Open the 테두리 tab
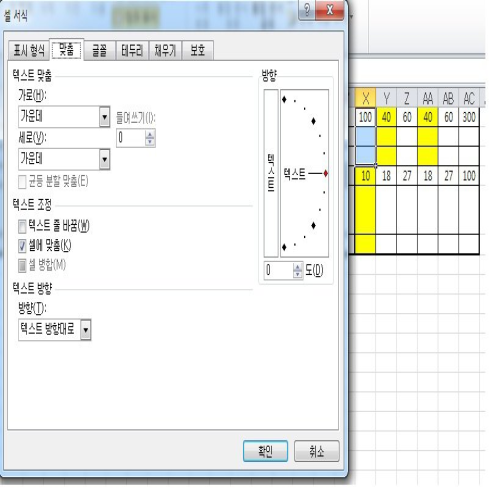This screenshot has height=500, width=500. (132, 51)
